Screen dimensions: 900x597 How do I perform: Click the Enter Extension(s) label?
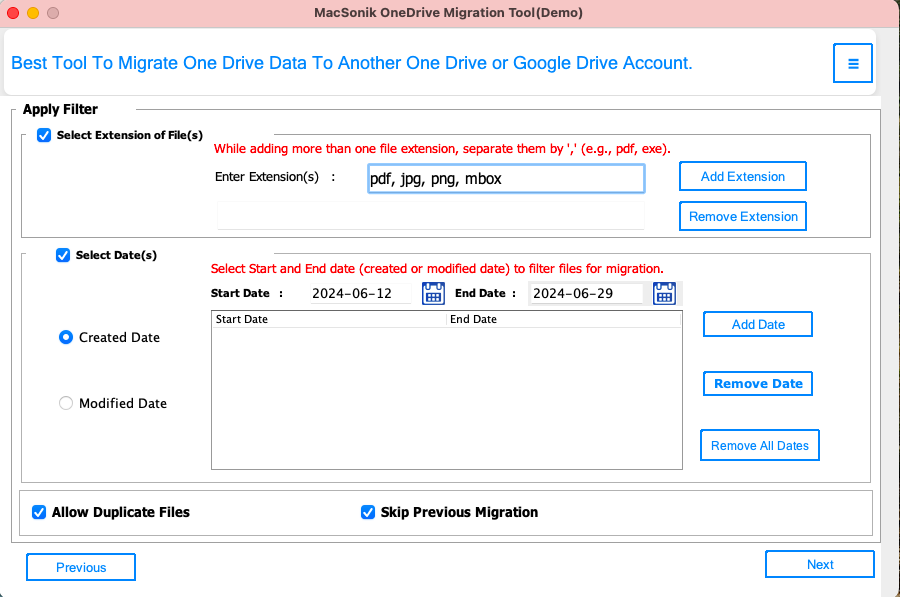click(x=267, y=177)
